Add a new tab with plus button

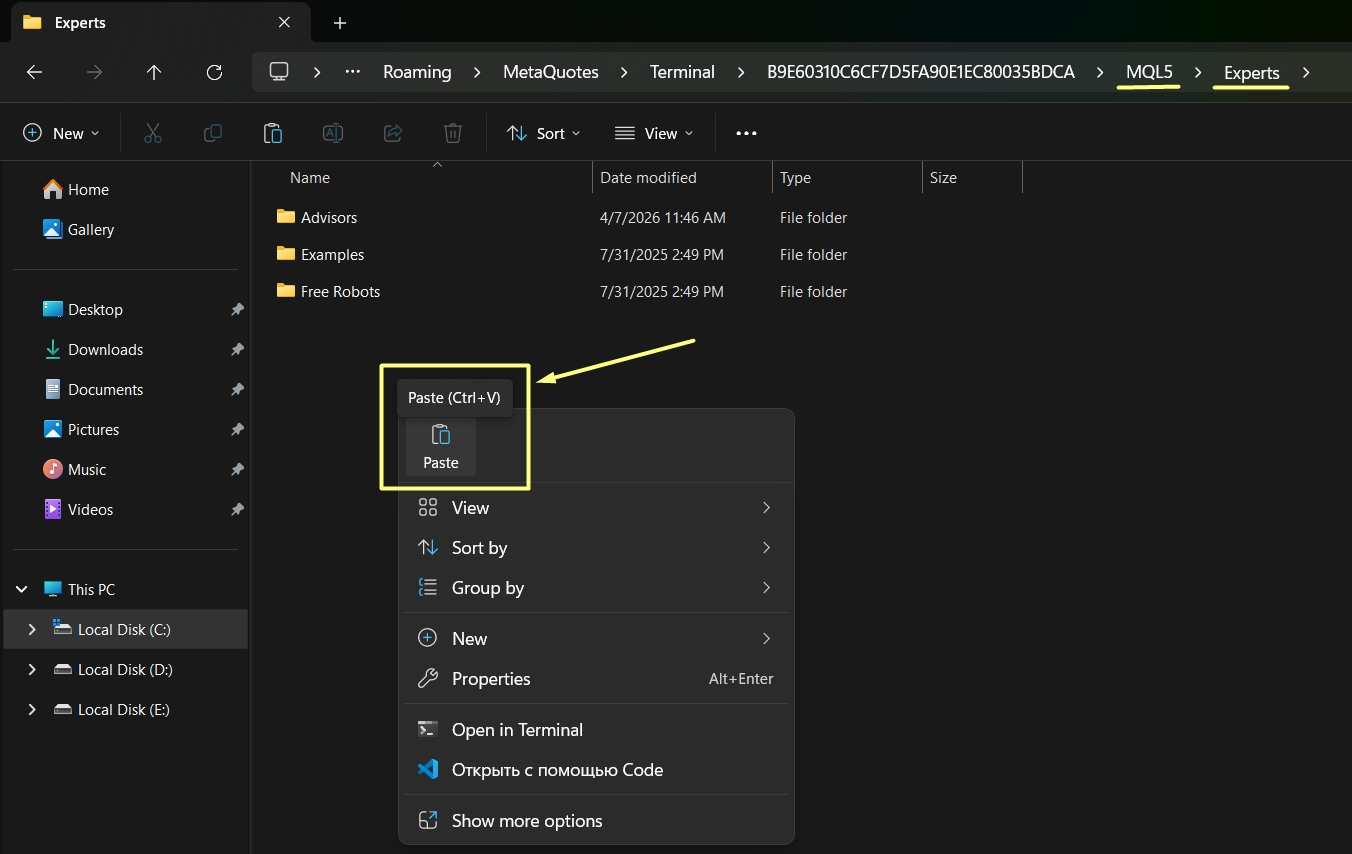(x=340, y=22)
